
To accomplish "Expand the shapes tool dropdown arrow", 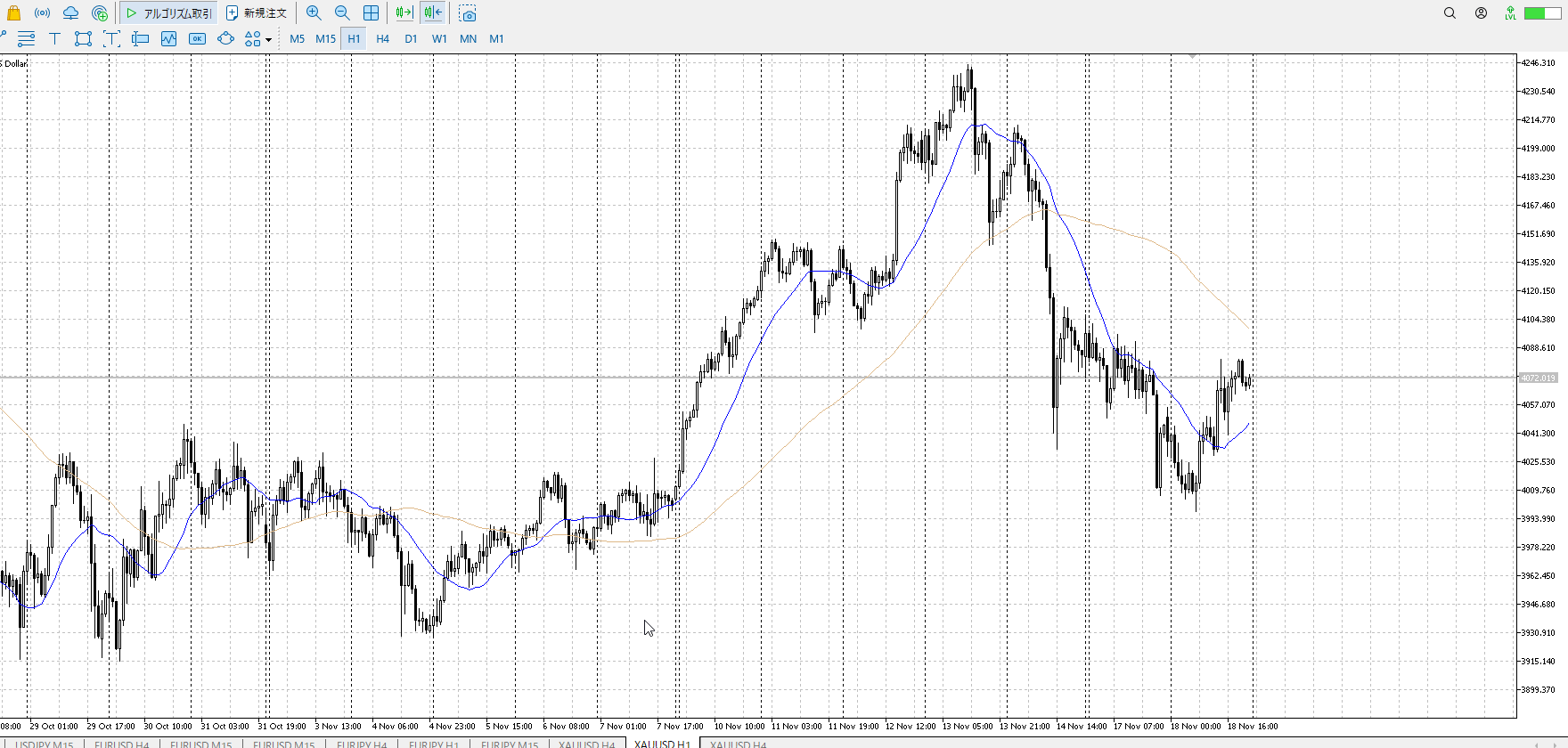I will pos(268,40).
